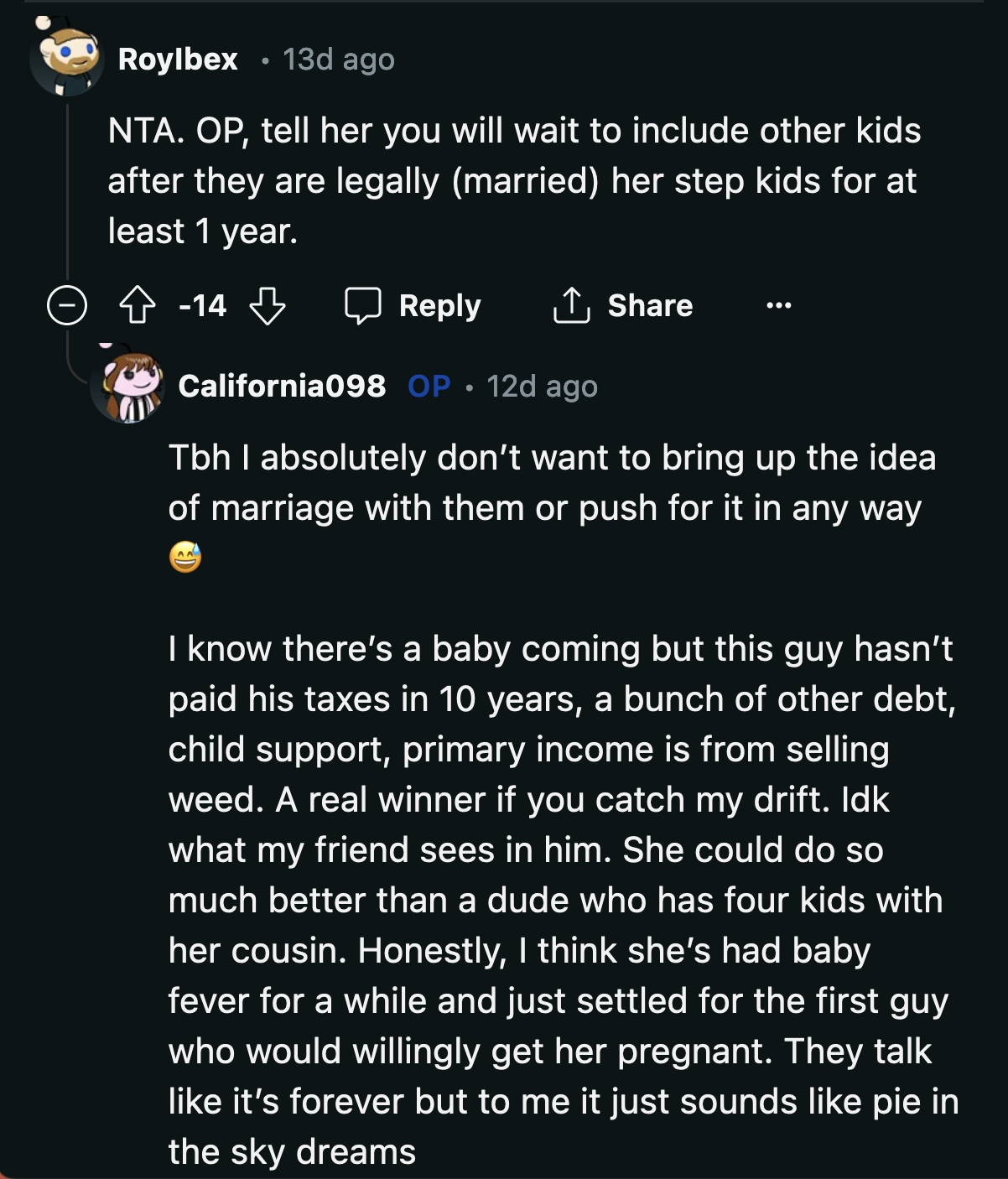Open RoyIbex's avatar
Screen dimensions: 1008x1179
(x=67, y=59)
